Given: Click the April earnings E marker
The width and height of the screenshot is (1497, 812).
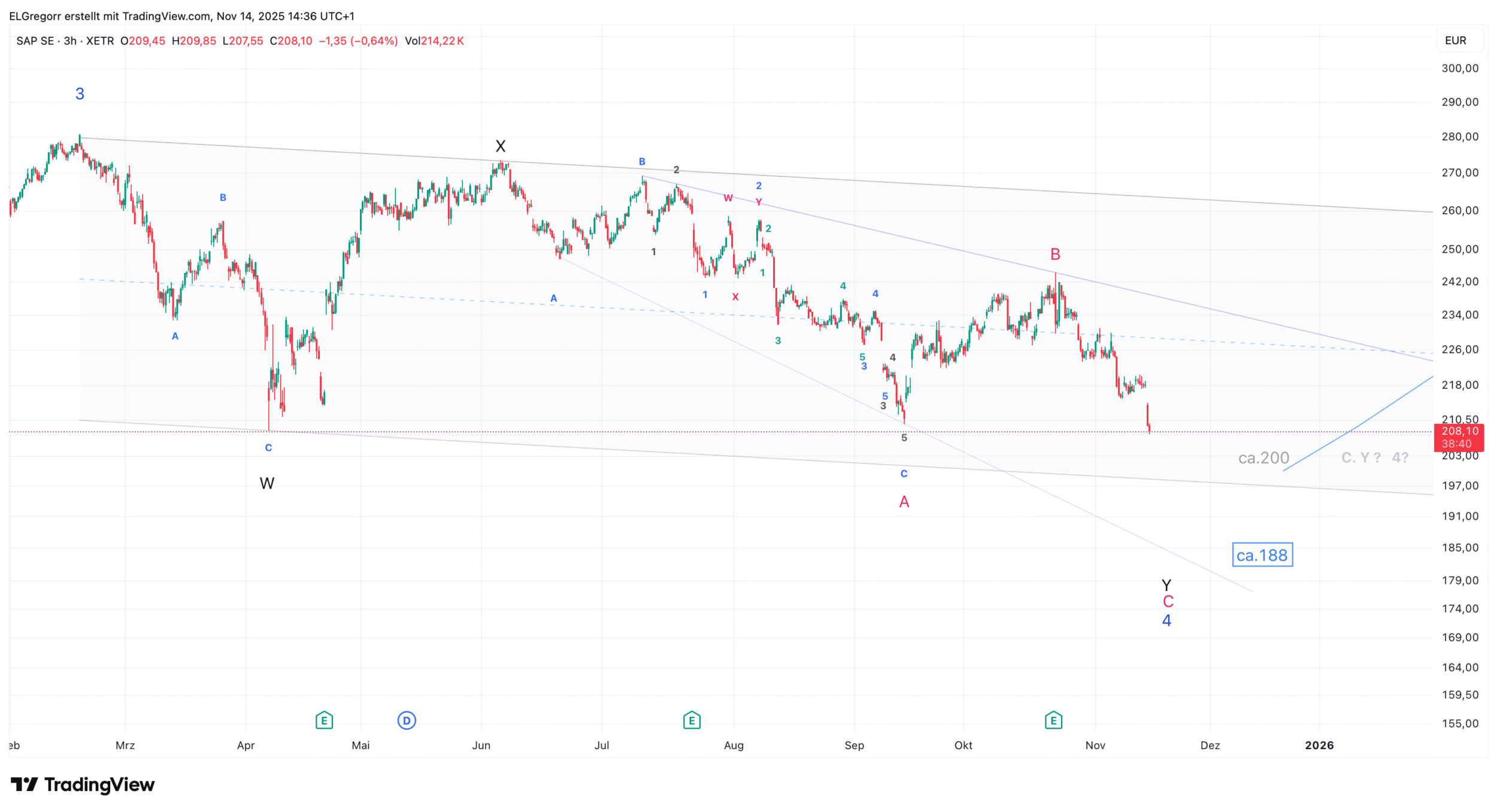Looking at the screenshot, I should pyautogui.click(x=324, y=720).
